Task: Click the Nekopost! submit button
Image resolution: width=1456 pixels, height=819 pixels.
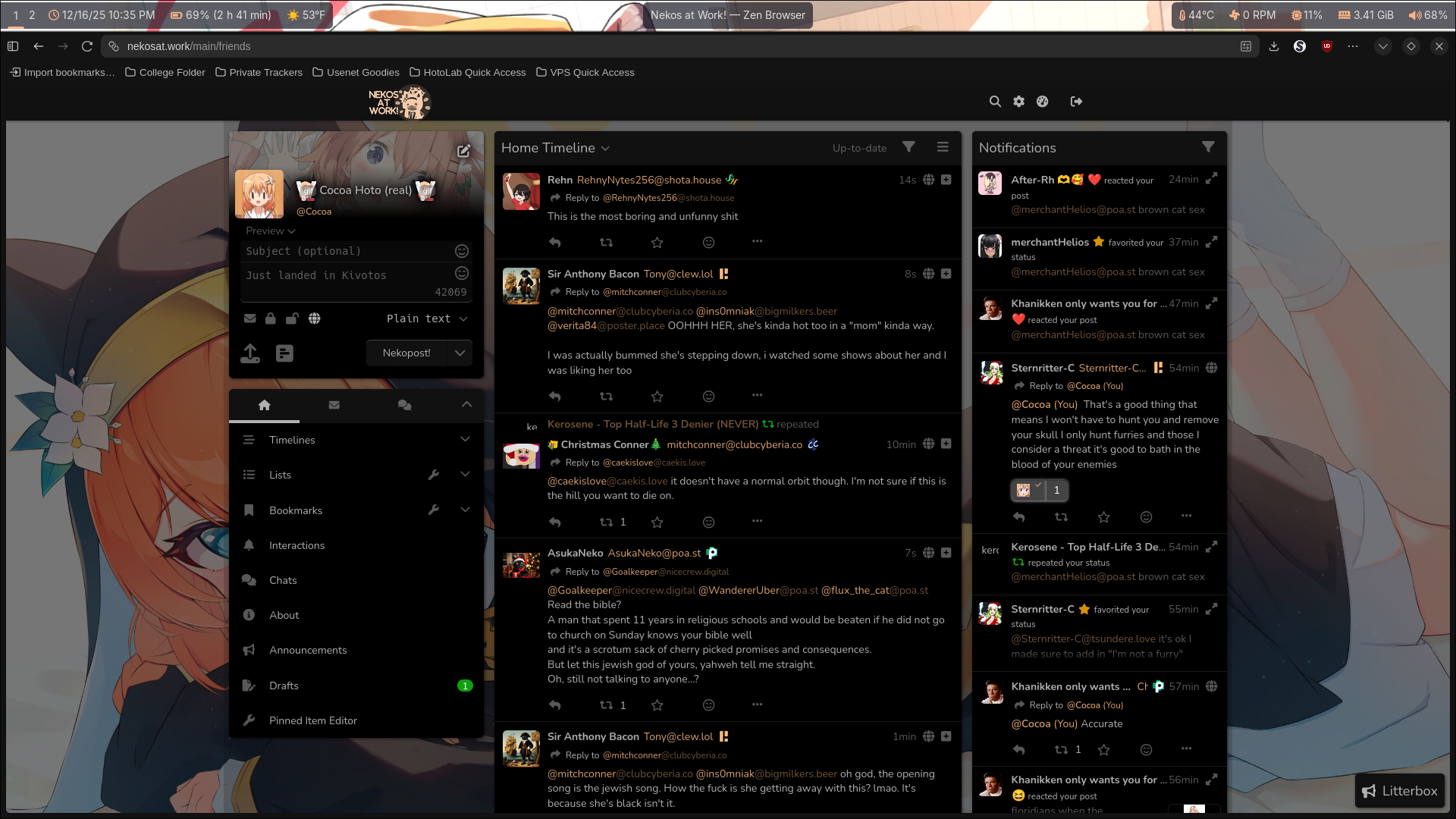Action: pos(406,353)
